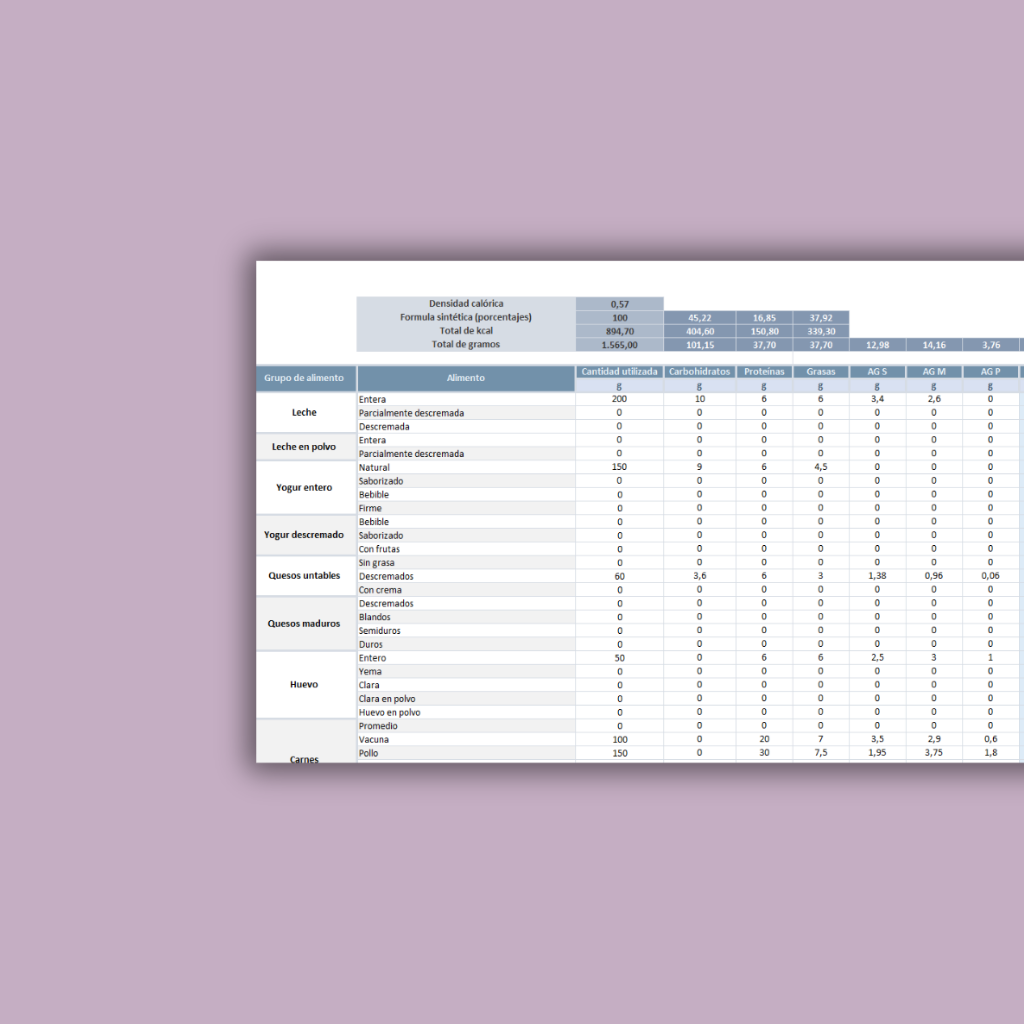The width and height of the screenshot is (1024, 1024).
Task: Select the 894,70 total kcal cell
Action: pyautogui.click(x=619, y=331)
